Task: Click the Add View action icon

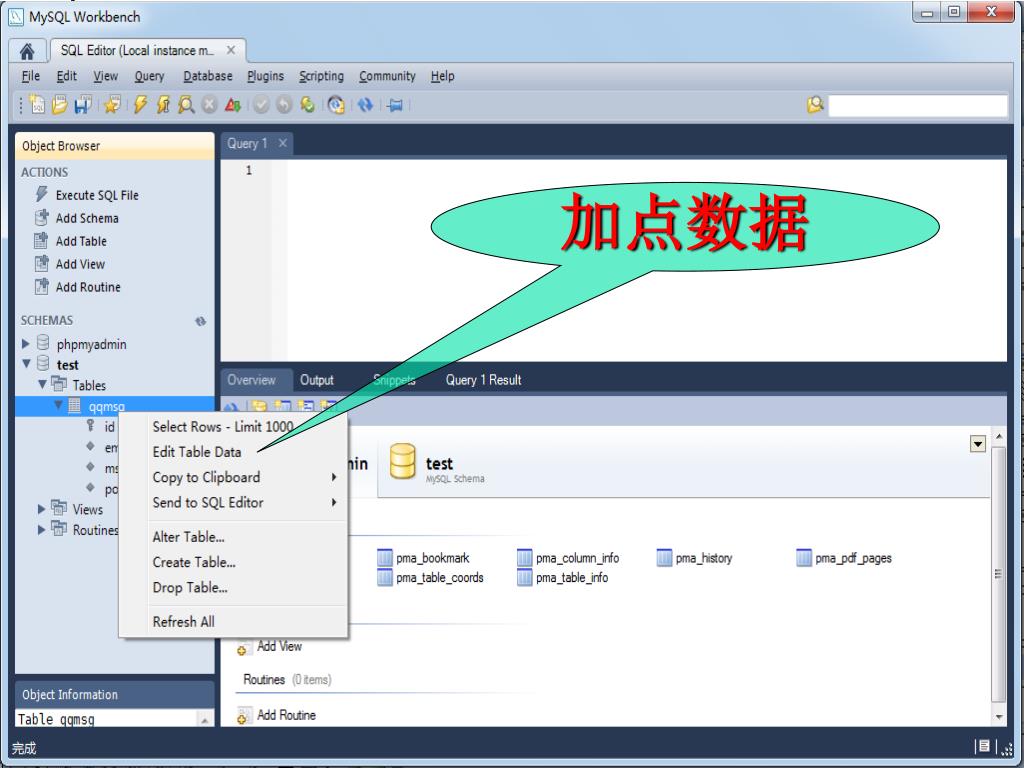Action: tap(41, 263)
